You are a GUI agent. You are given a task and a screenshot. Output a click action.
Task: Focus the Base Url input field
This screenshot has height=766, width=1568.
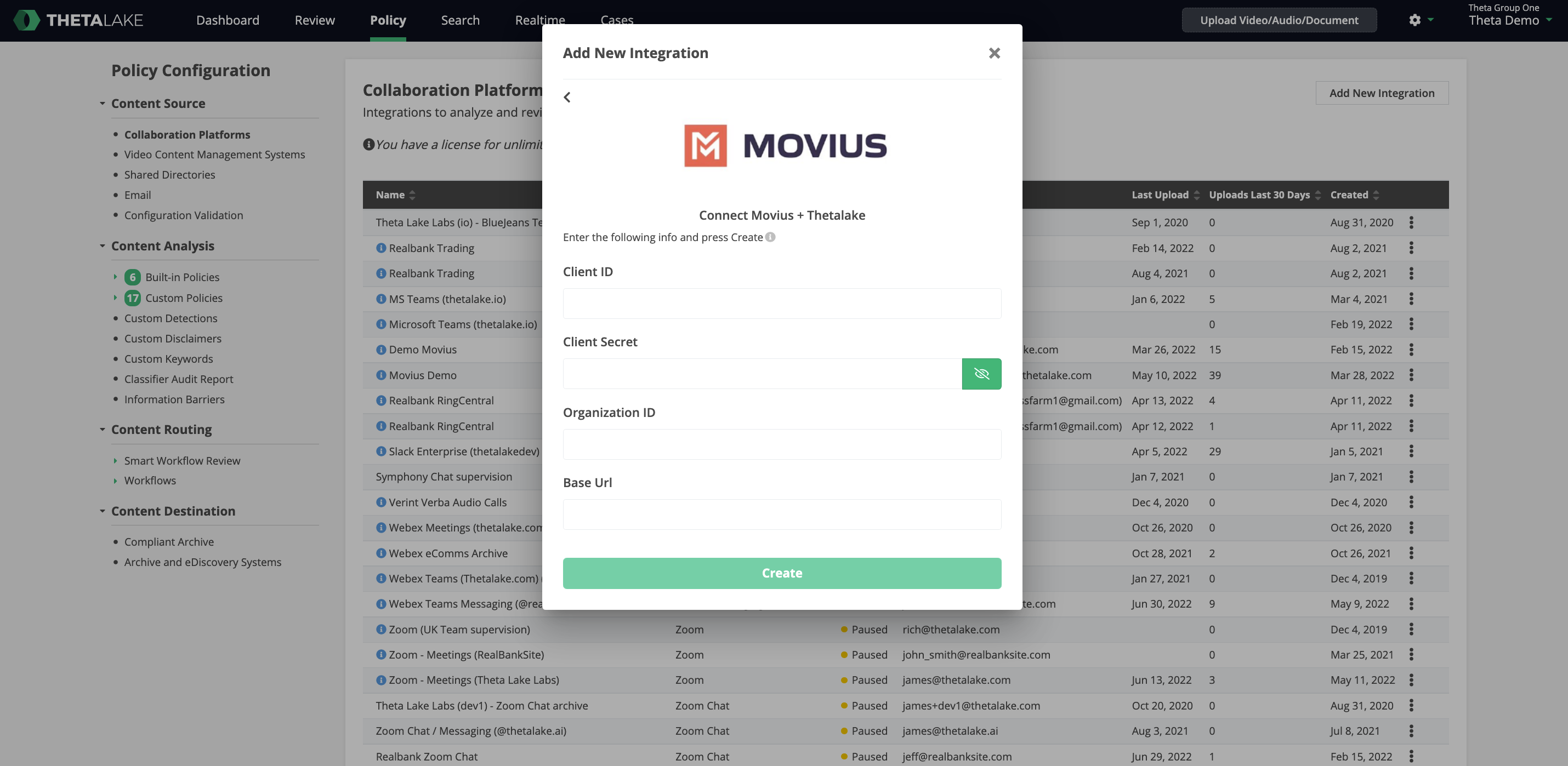[x=782, y=515]
